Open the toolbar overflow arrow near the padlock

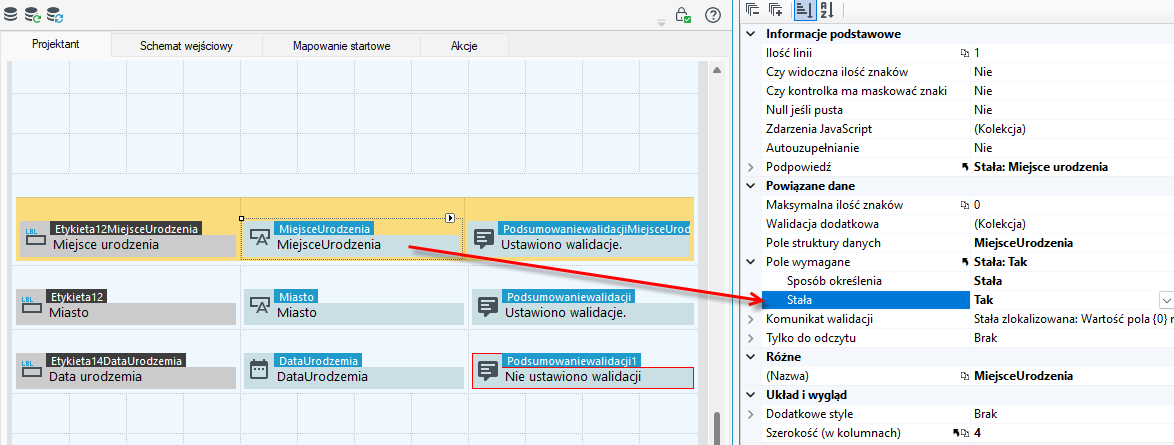click(x=661, y=22)
